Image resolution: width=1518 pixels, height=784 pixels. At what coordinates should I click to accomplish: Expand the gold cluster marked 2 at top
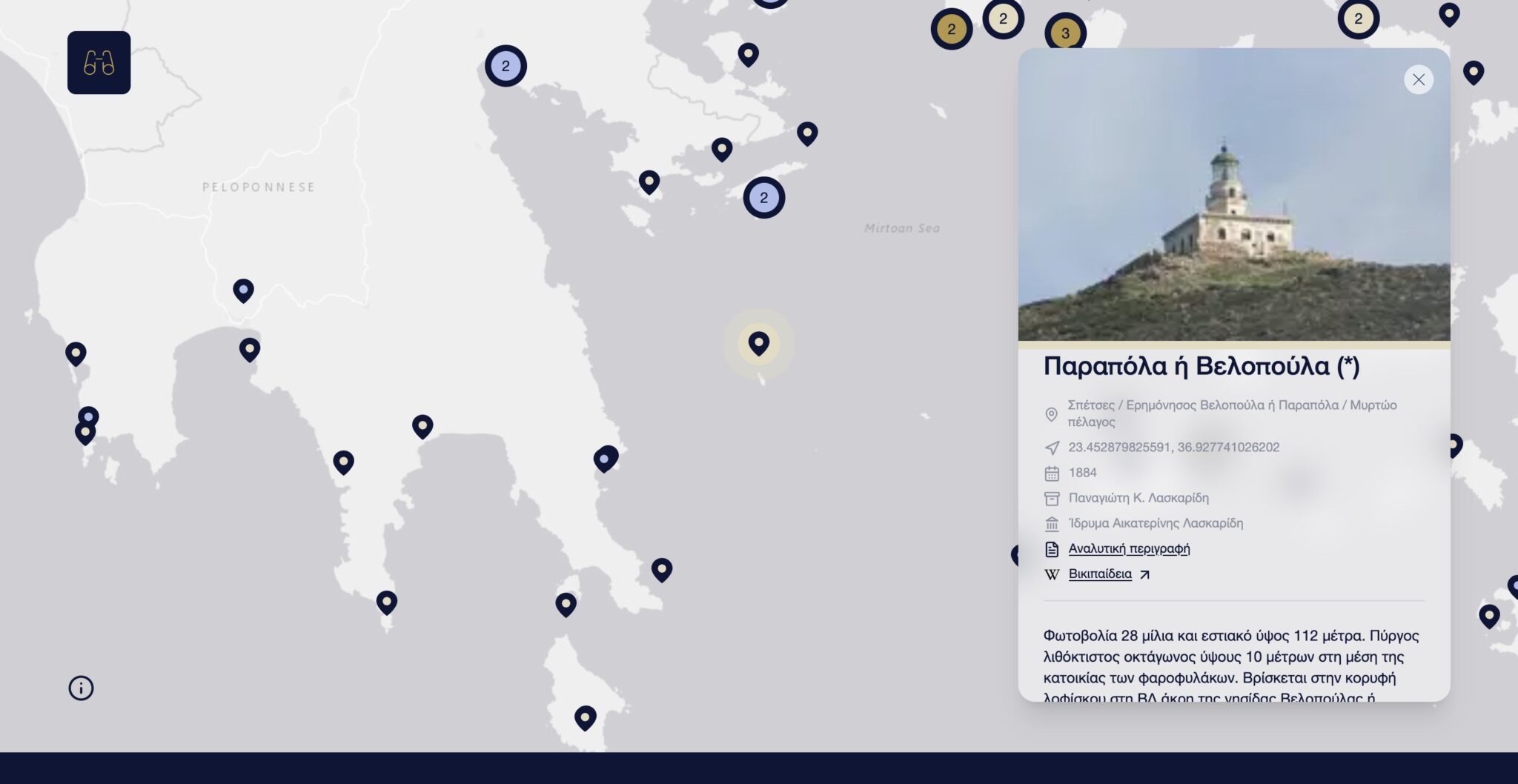(x=951, y=30)
